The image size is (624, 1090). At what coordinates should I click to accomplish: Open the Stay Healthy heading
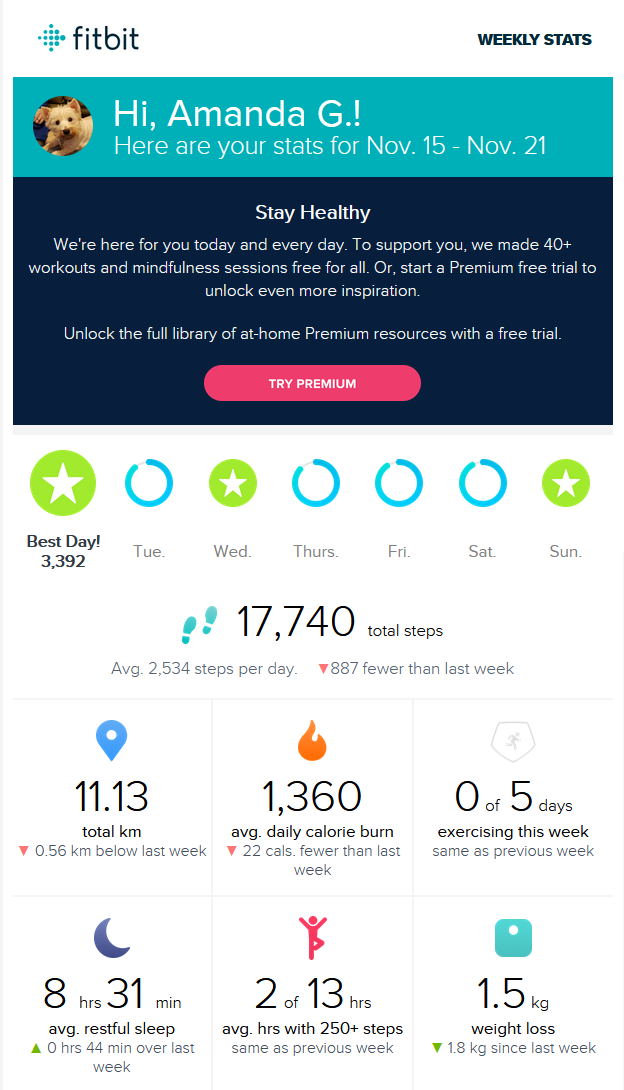tap(312, 212)
